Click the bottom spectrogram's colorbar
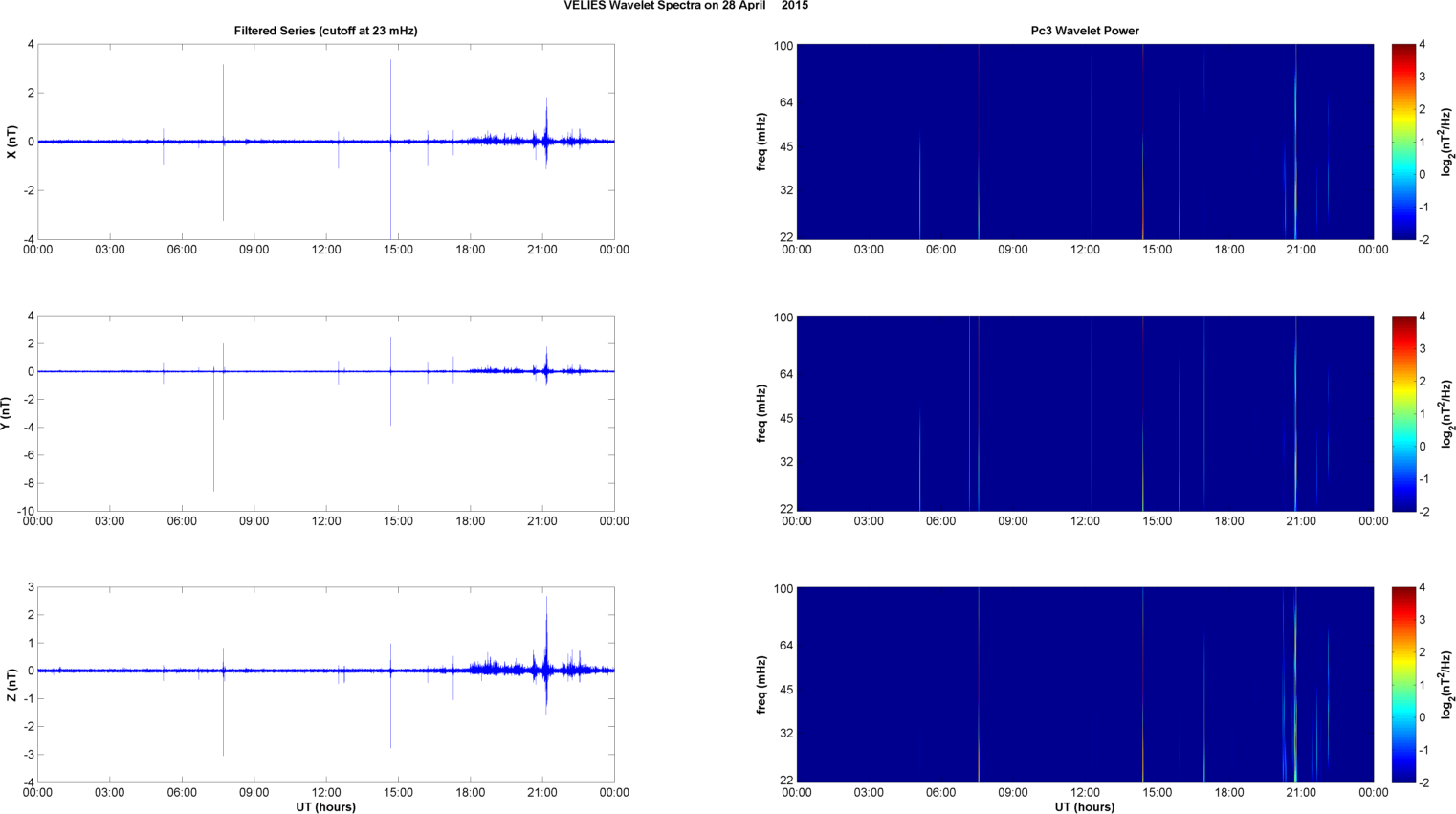 tap(1402, 685)
